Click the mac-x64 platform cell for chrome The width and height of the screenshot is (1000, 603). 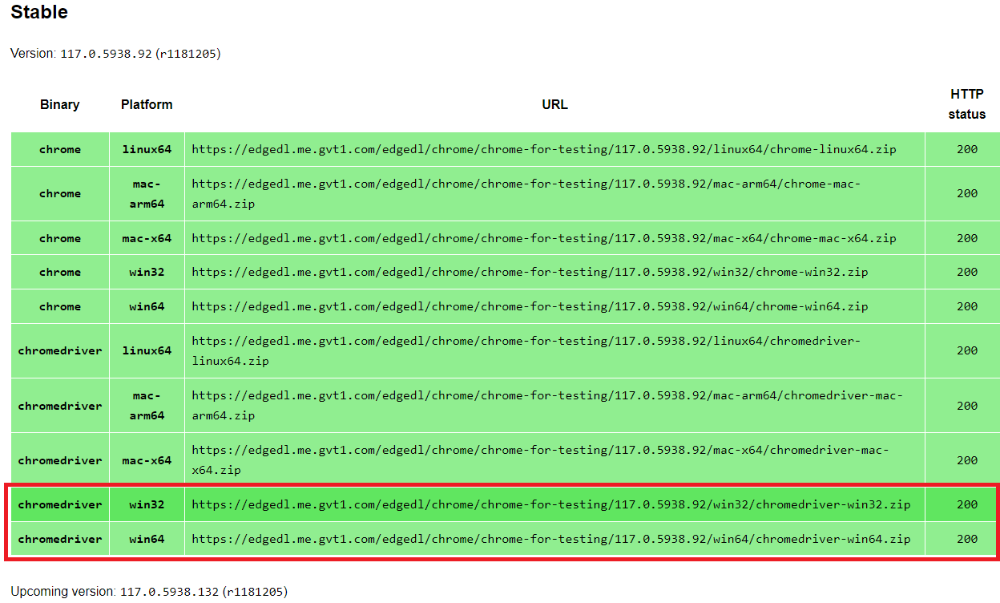[x=147, y=238]
